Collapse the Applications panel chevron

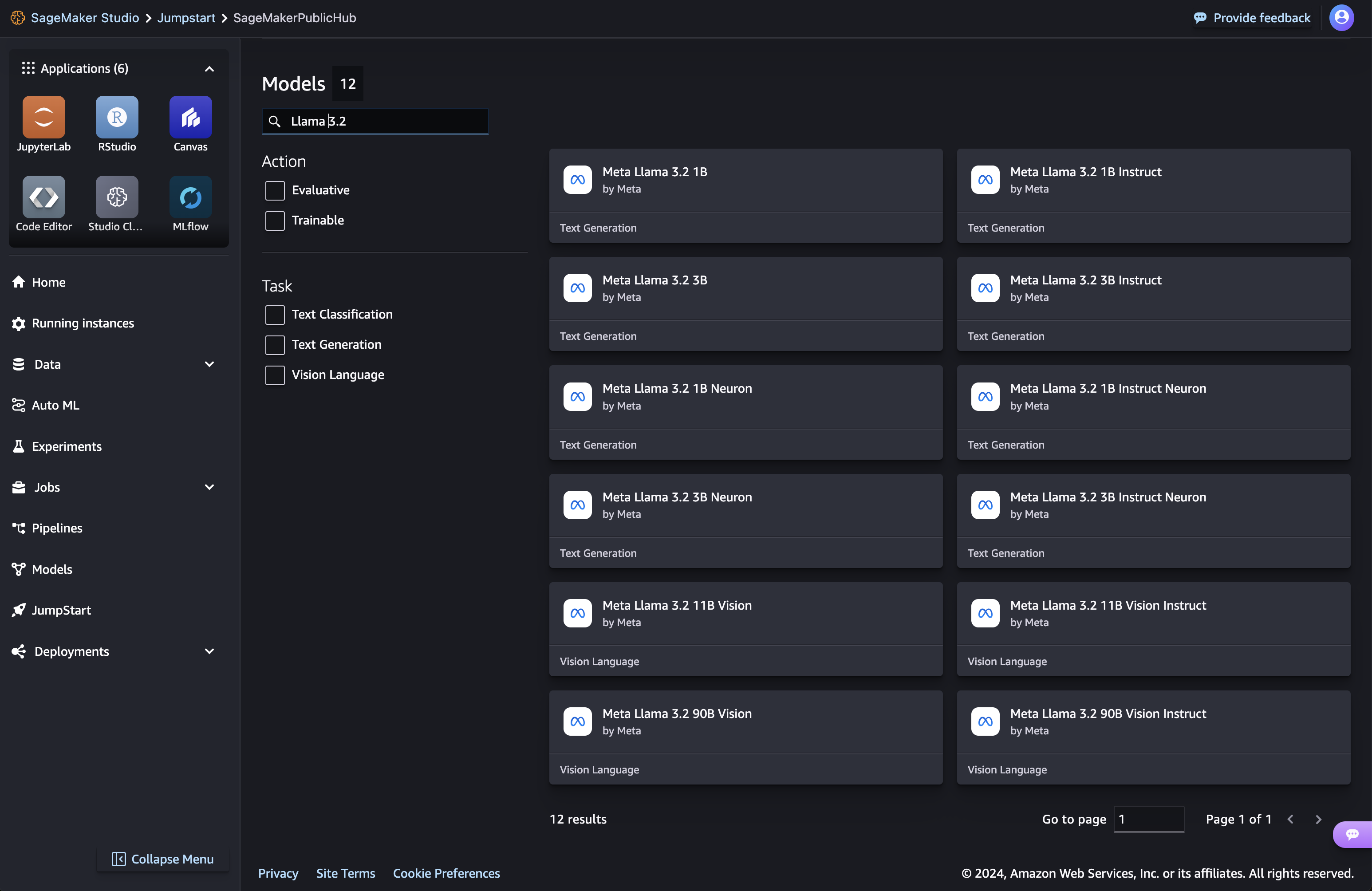(x=209, y=69)
